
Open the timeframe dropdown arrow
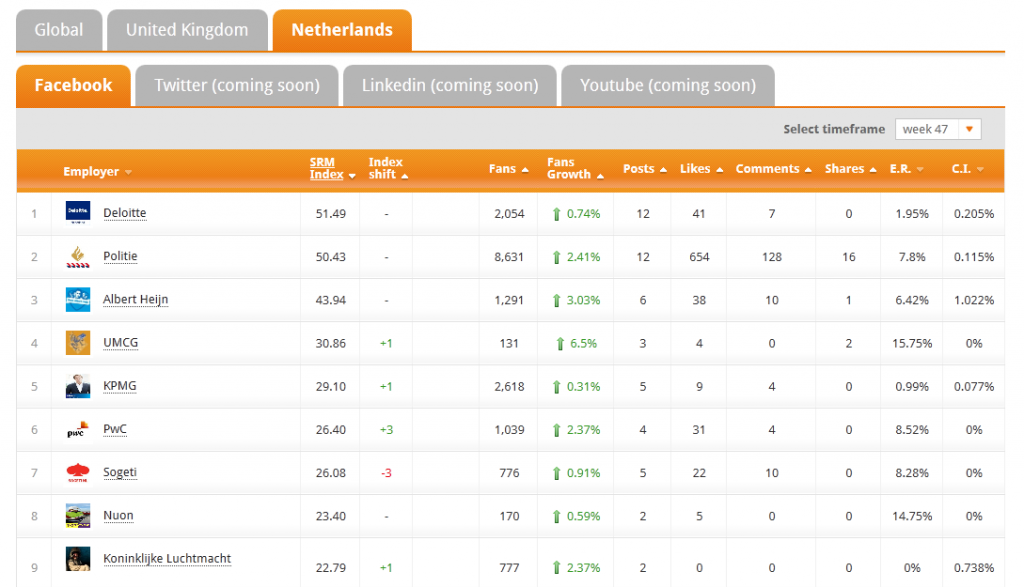point(969,129)
